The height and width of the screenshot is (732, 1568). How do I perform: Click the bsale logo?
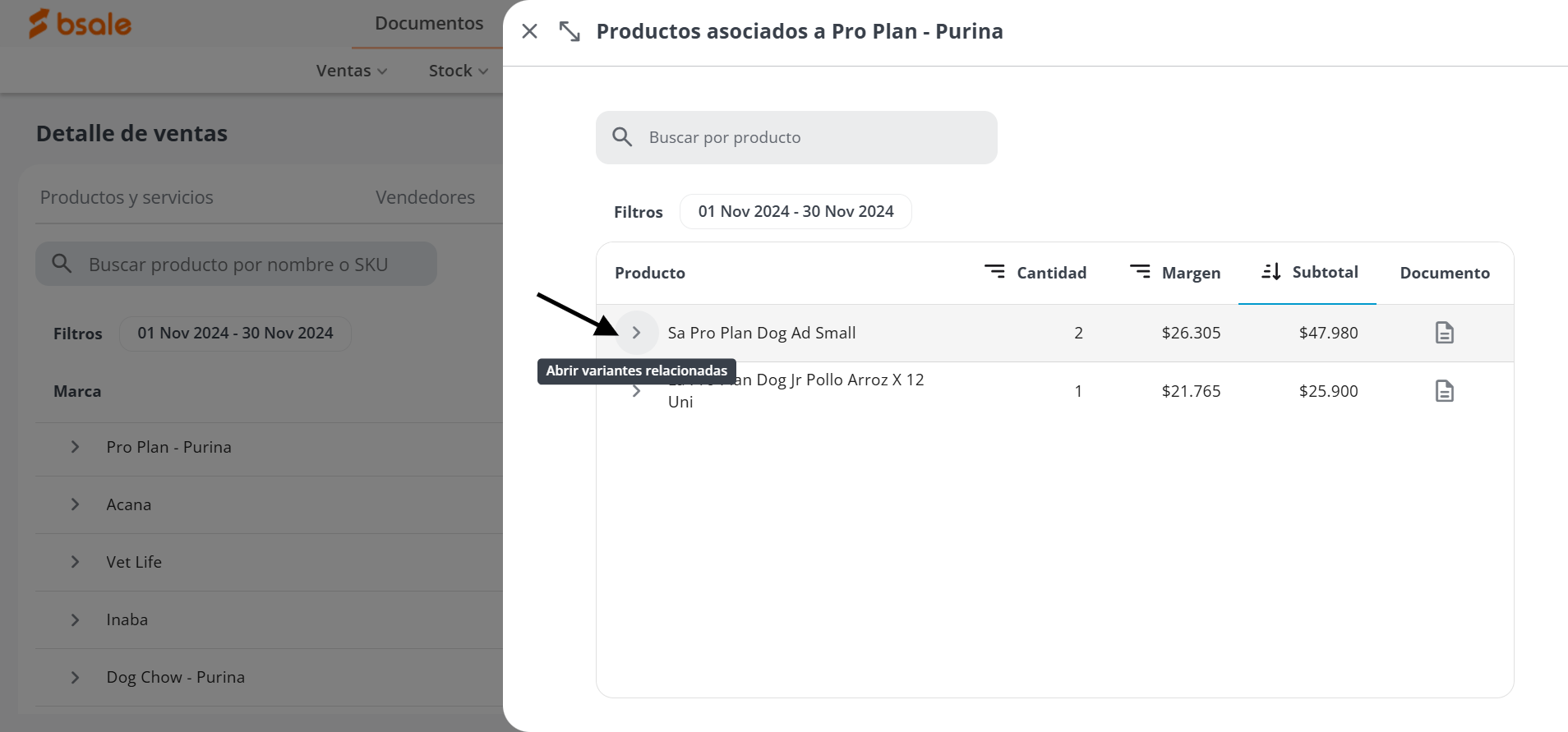click(80, 24)
